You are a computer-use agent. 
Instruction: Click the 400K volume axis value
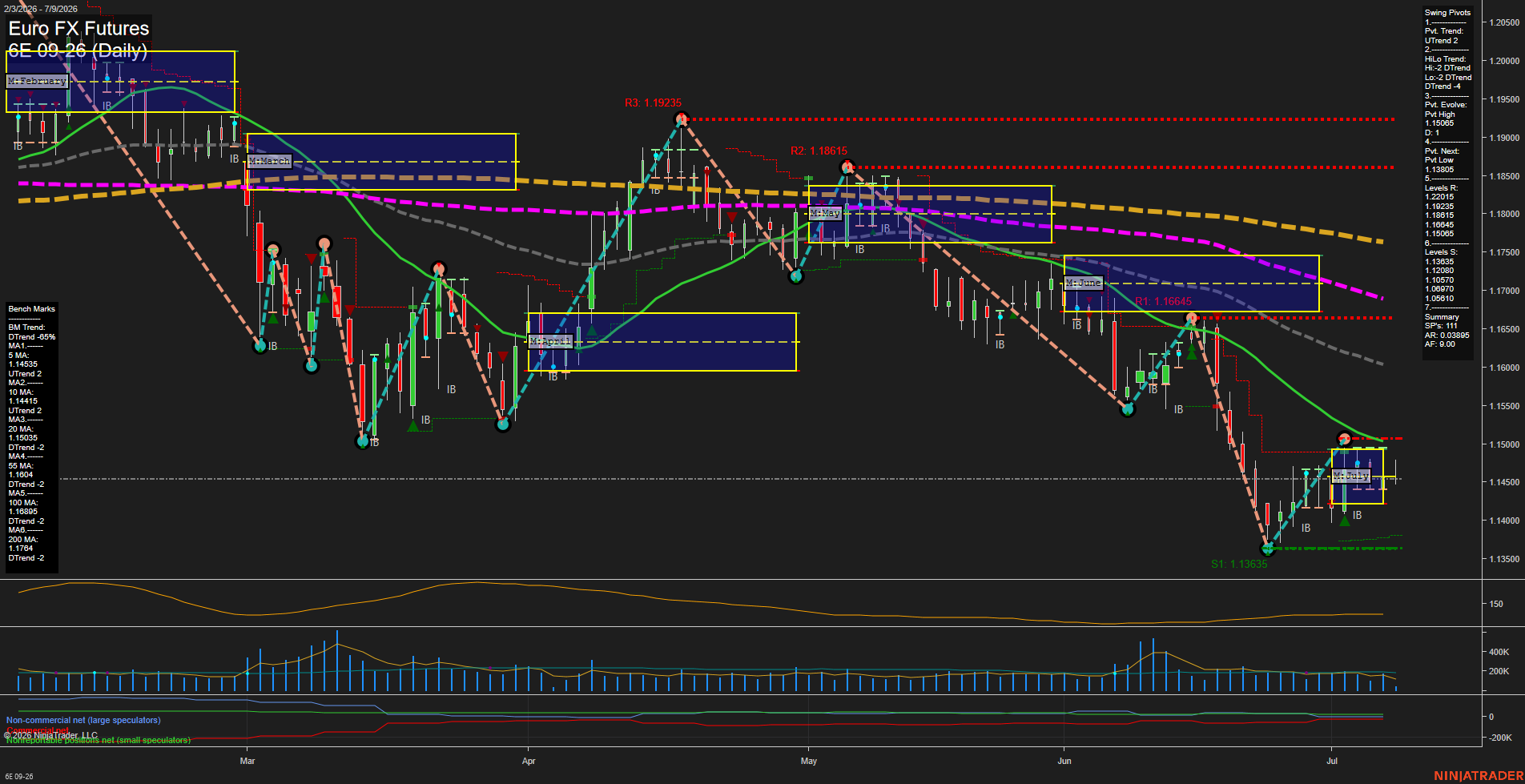coord(1499,652)
